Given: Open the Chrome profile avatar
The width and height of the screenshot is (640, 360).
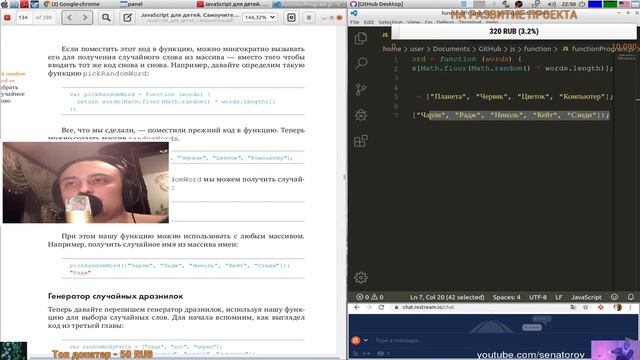Looking at the screenshot, I should (x=618, y=307).
